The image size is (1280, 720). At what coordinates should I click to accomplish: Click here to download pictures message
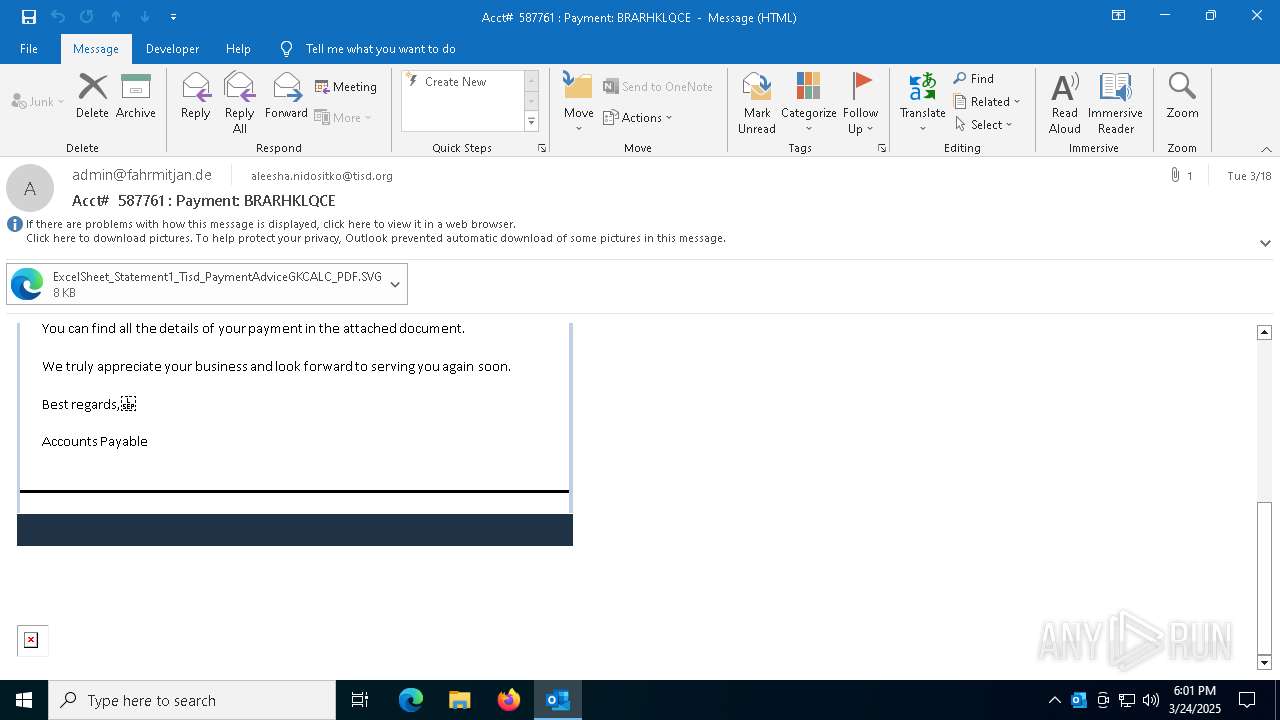(x=376, y=238)
